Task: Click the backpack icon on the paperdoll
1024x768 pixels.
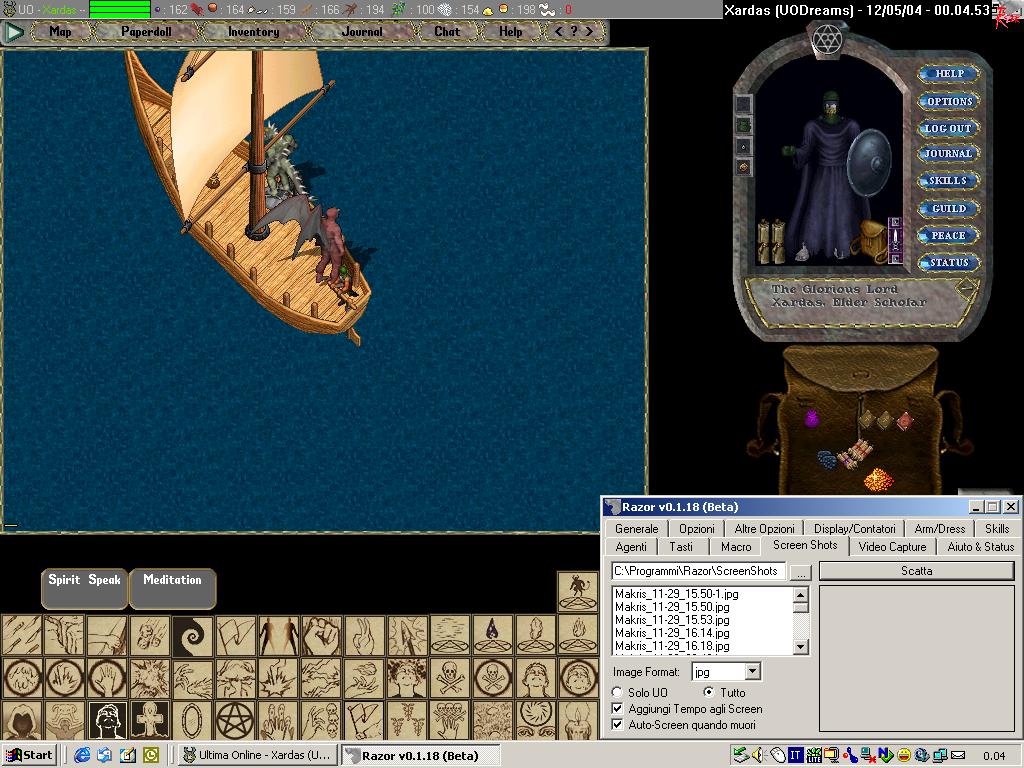Action: (870, 240)
